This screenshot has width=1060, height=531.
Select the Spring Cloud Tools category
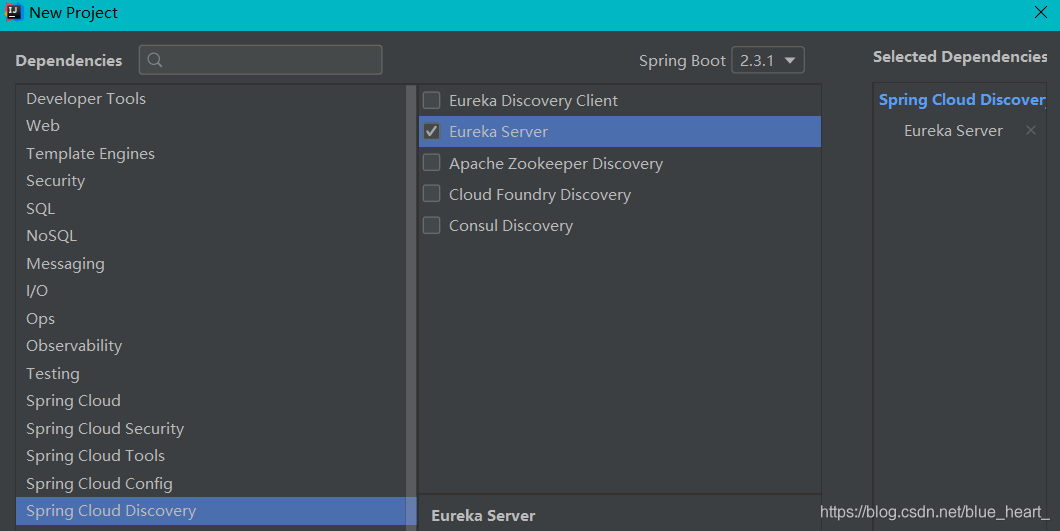pos(211,456)
